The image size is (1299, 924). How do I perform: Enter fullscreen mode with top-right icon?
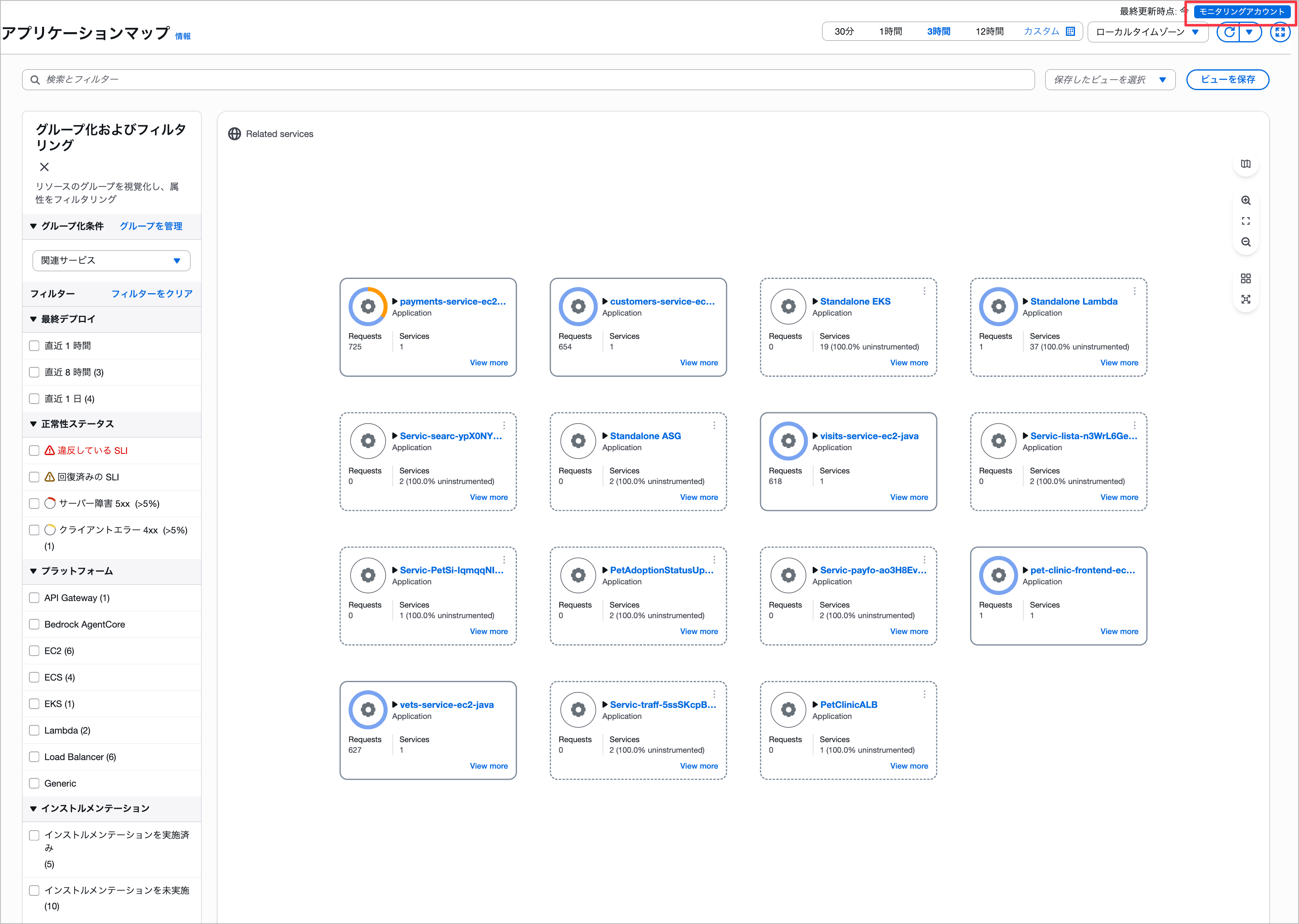[1280, 32]
